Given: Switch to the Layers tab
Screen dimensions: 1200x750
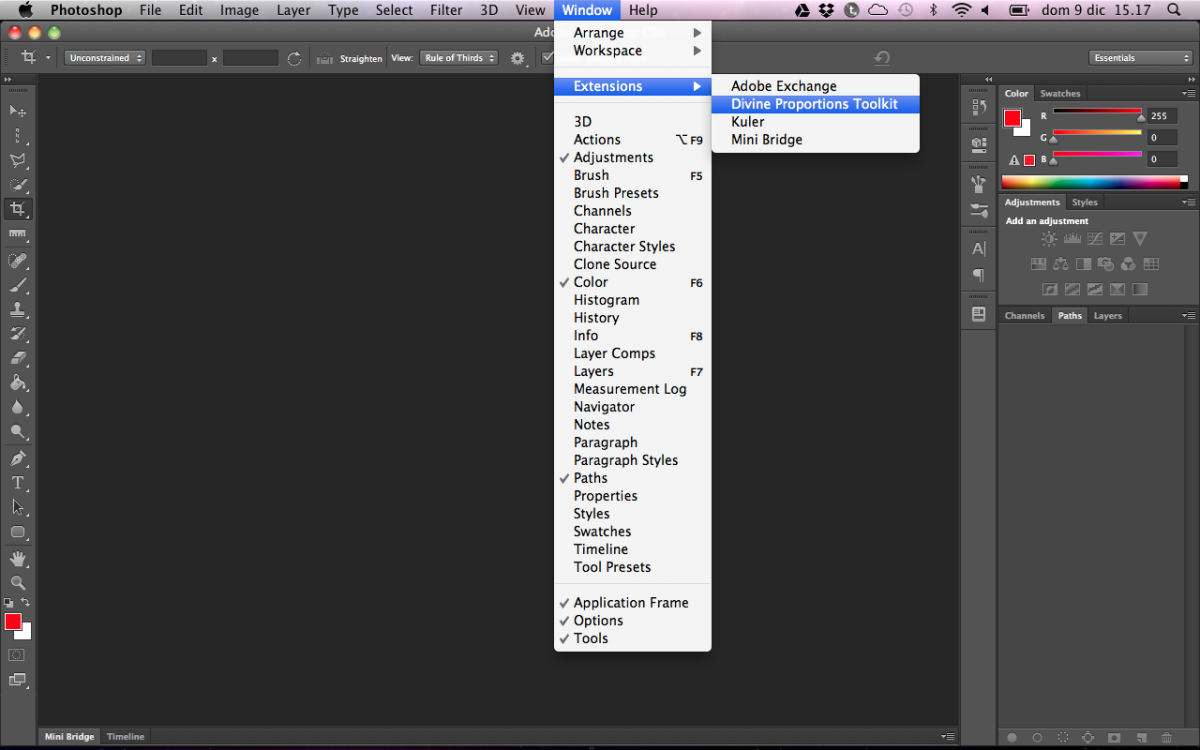Looking at the screenshot, I should coord(1107,315).
